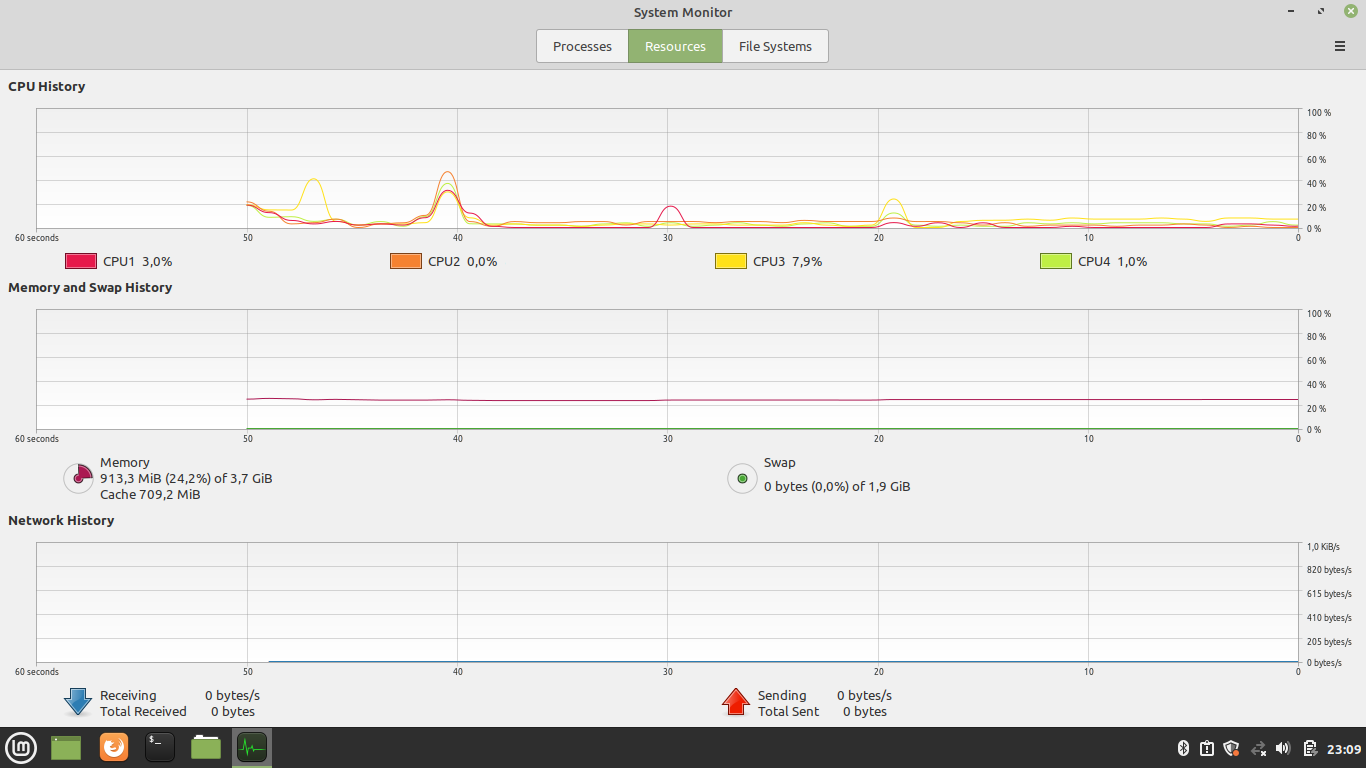1366x768 pixels.
Task: Click the 'CPU3 7,9%' label
Action: pyautogui.click(x=787, y=262)
